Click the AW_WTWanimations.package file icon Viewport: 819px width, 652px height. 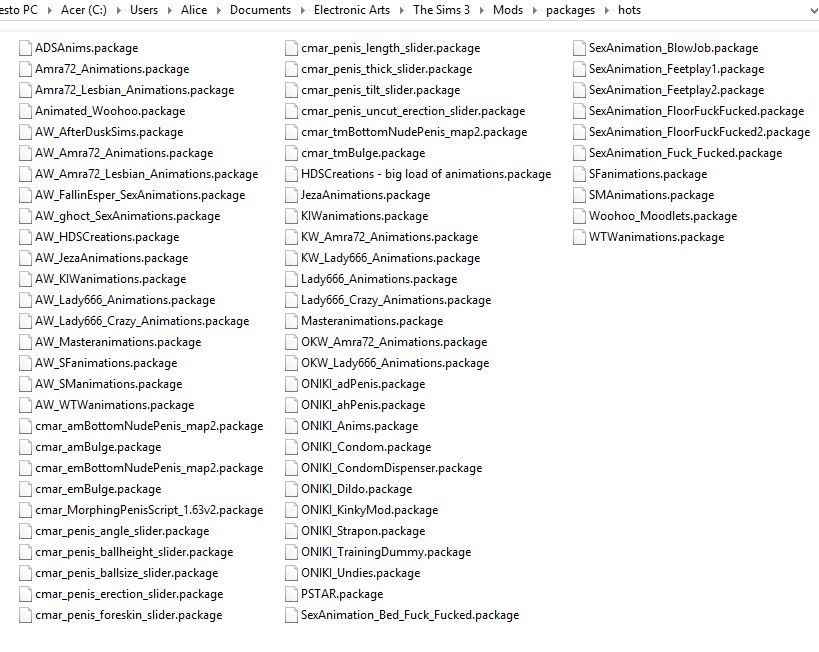(x=25, y=405)
